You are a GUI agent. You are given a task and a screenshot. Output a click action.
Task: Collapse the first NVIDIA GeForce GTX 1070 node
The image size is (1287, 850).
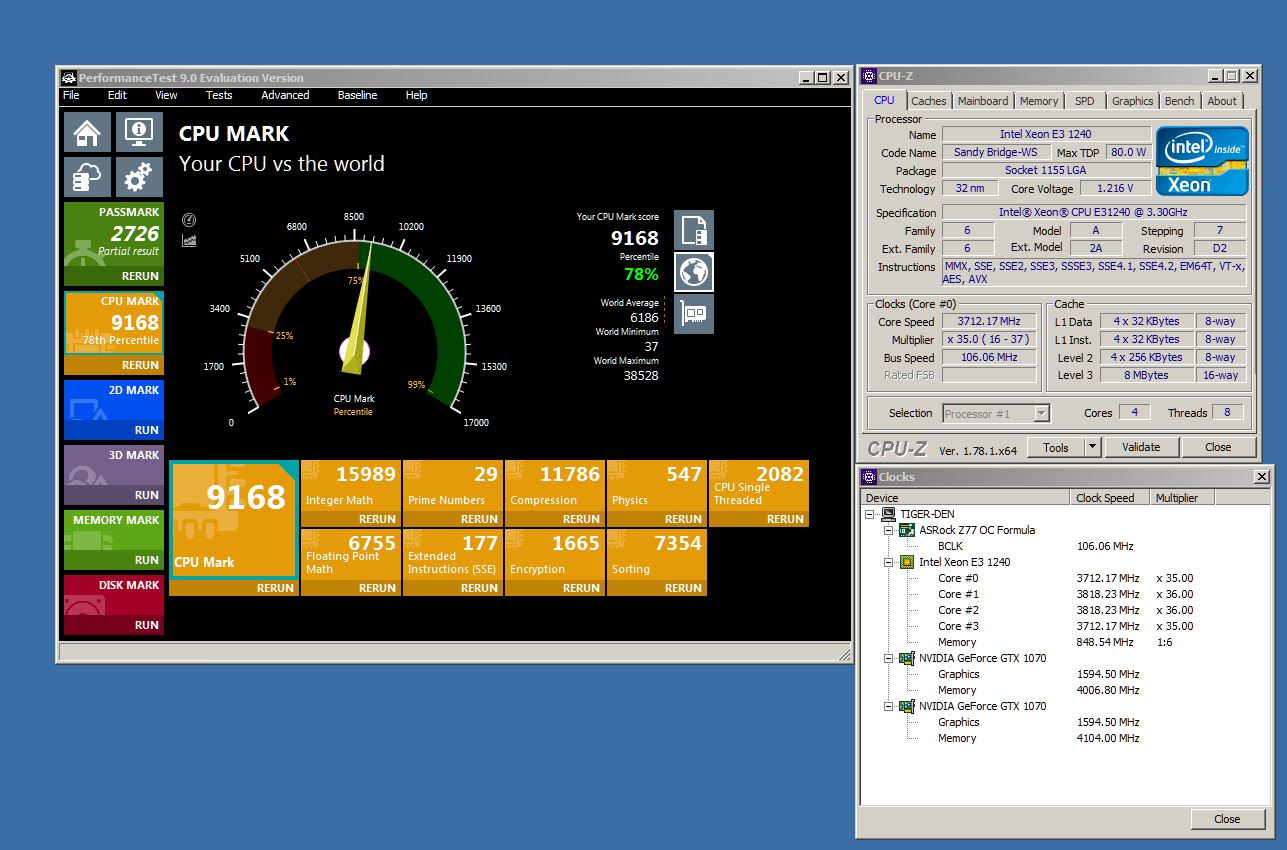[889, 658]
